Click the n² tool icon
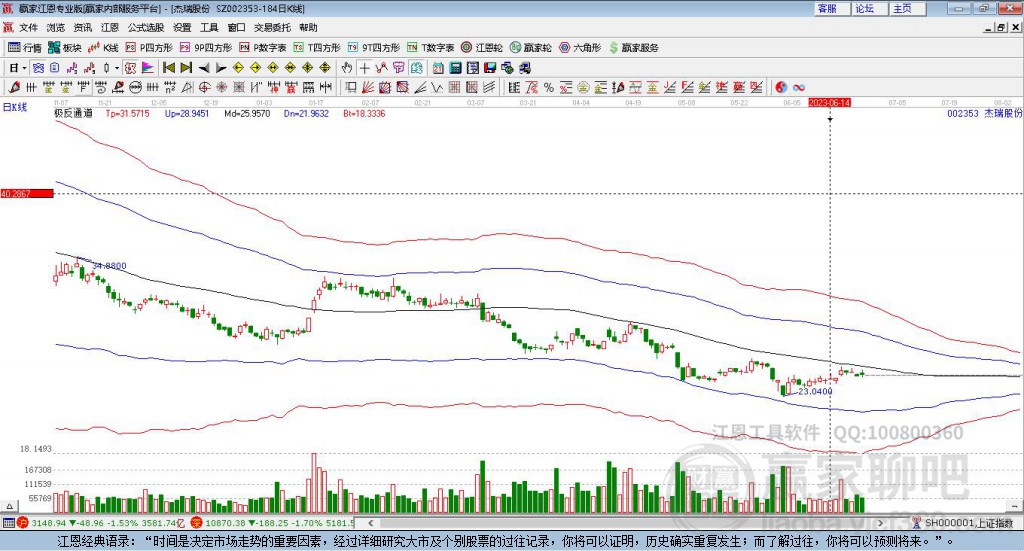 pyautogui.click(x=170, y=87)
